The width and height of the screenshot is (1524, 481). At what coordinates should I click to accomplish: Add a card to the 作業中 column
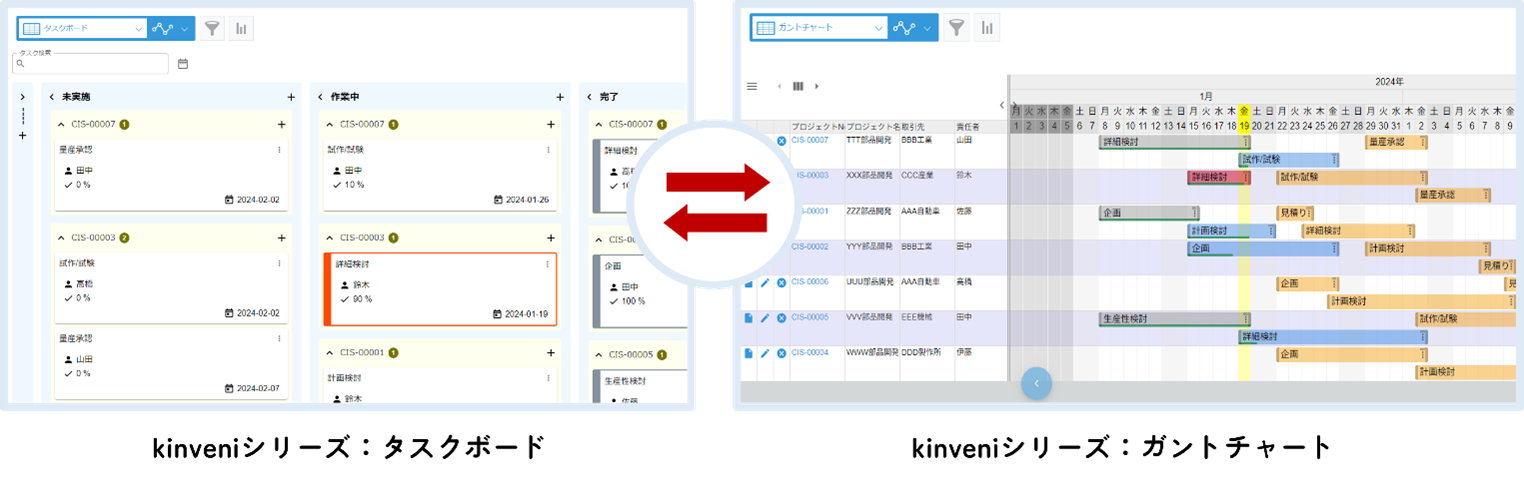coord(560,97)
